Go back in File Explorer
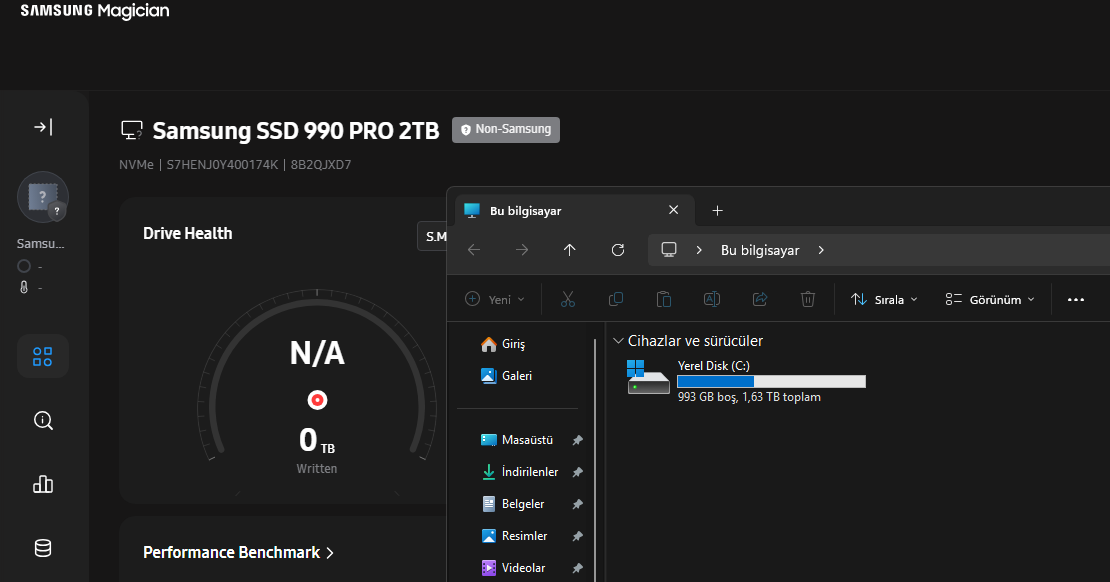The image size is (1110, 582). tap(474, 250)
